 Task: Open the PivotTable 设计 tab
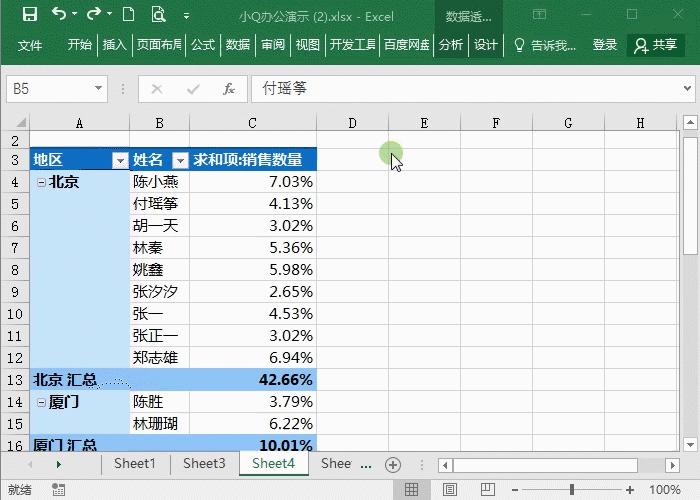click(x=486, y=45)
